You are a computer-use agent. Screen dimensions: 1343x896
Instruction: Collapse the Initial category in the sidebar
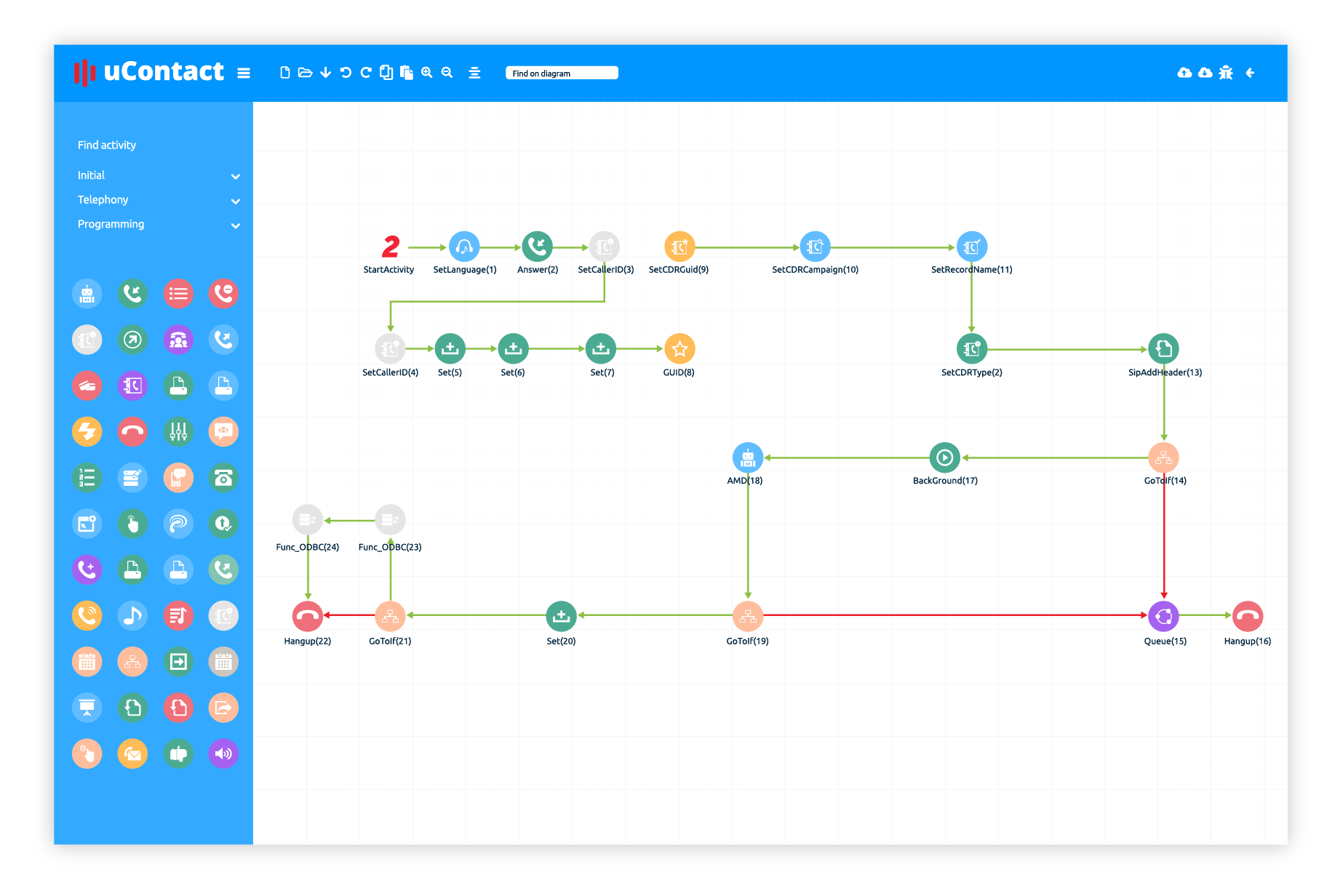(x=235, y=176)
